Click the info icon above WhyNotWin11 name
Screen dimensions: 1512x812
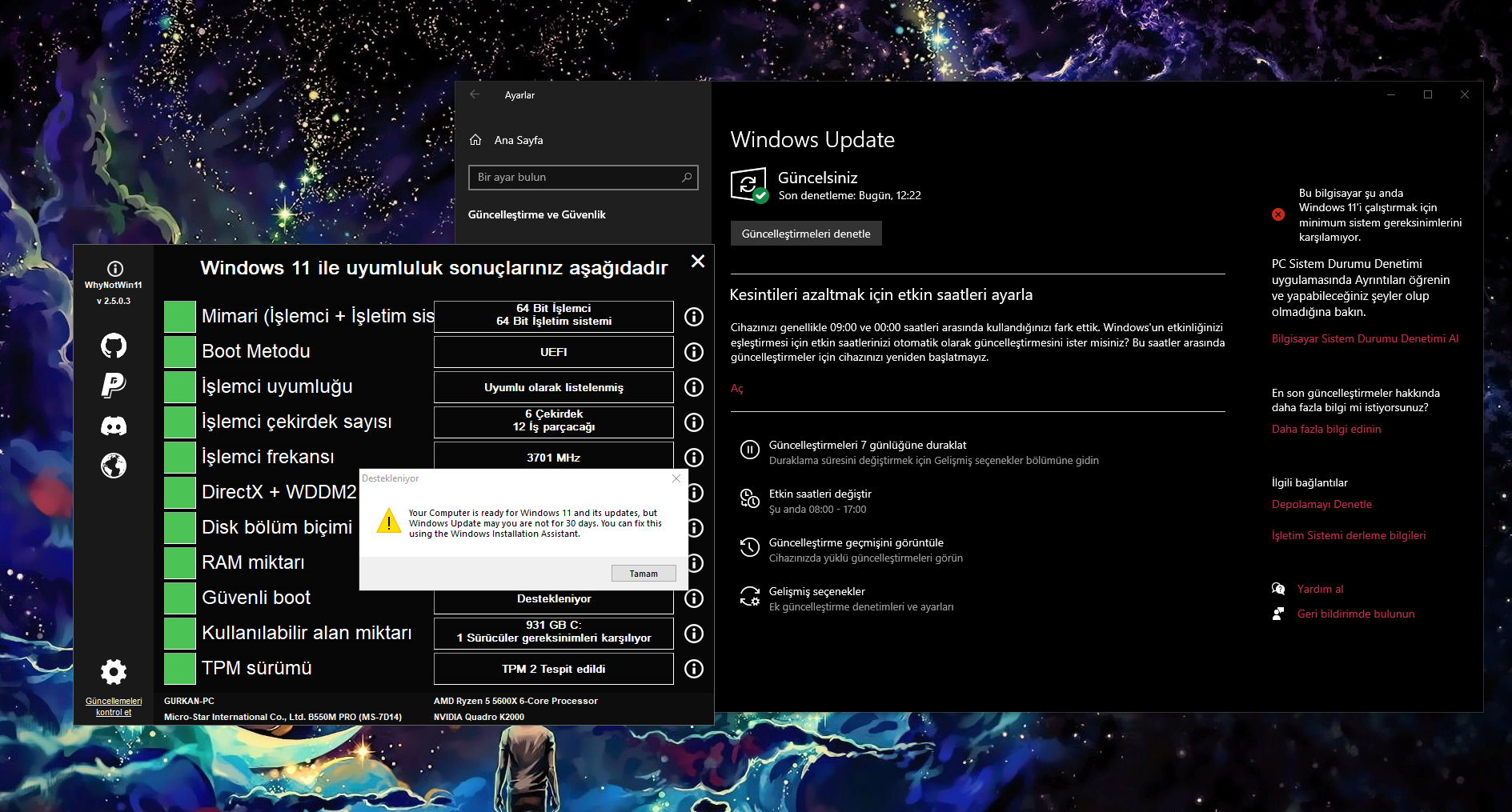pyautogui.click(x=115, y=269)
